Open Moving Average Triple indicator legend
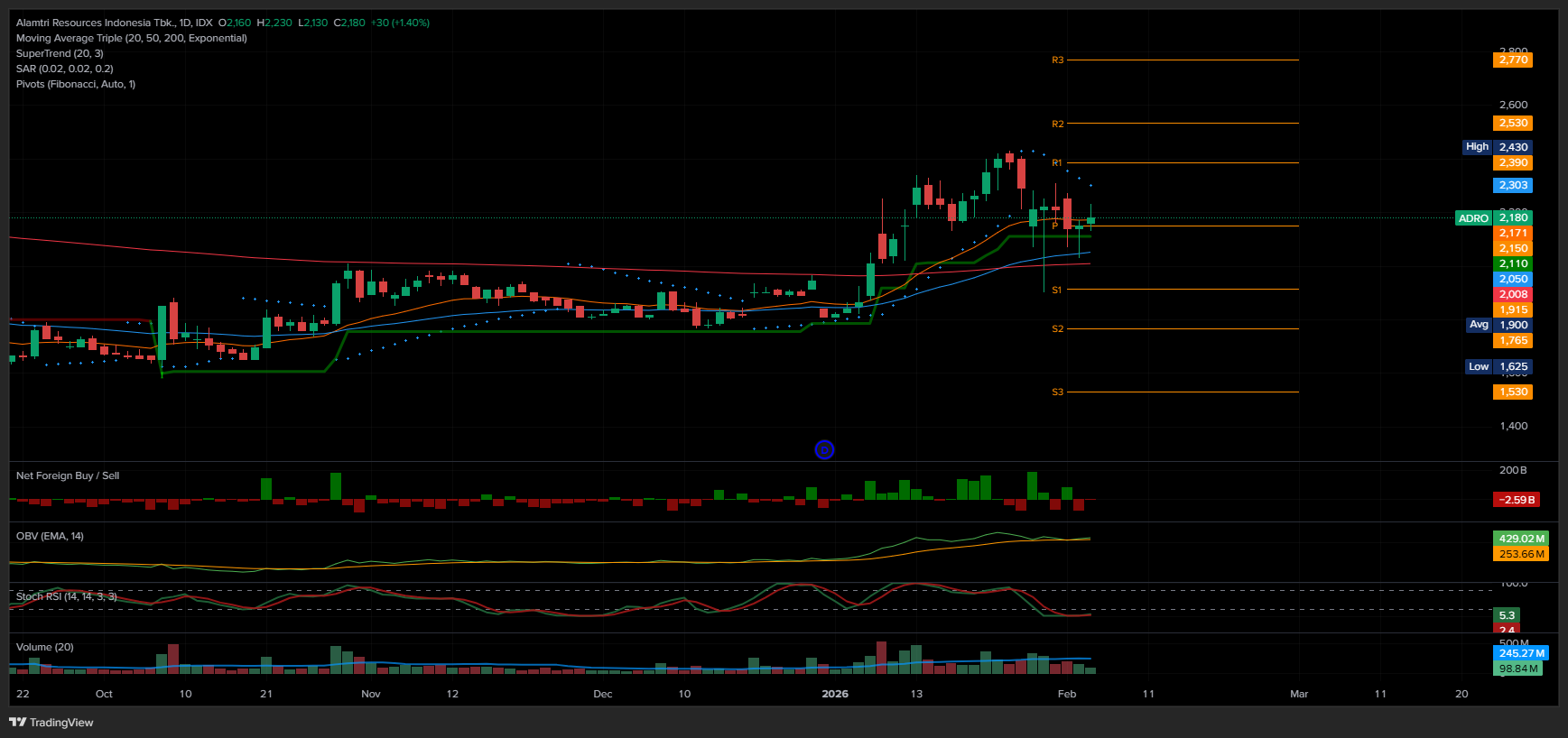1568x738 pixels. pyautogui.click(x=131, y=38)
